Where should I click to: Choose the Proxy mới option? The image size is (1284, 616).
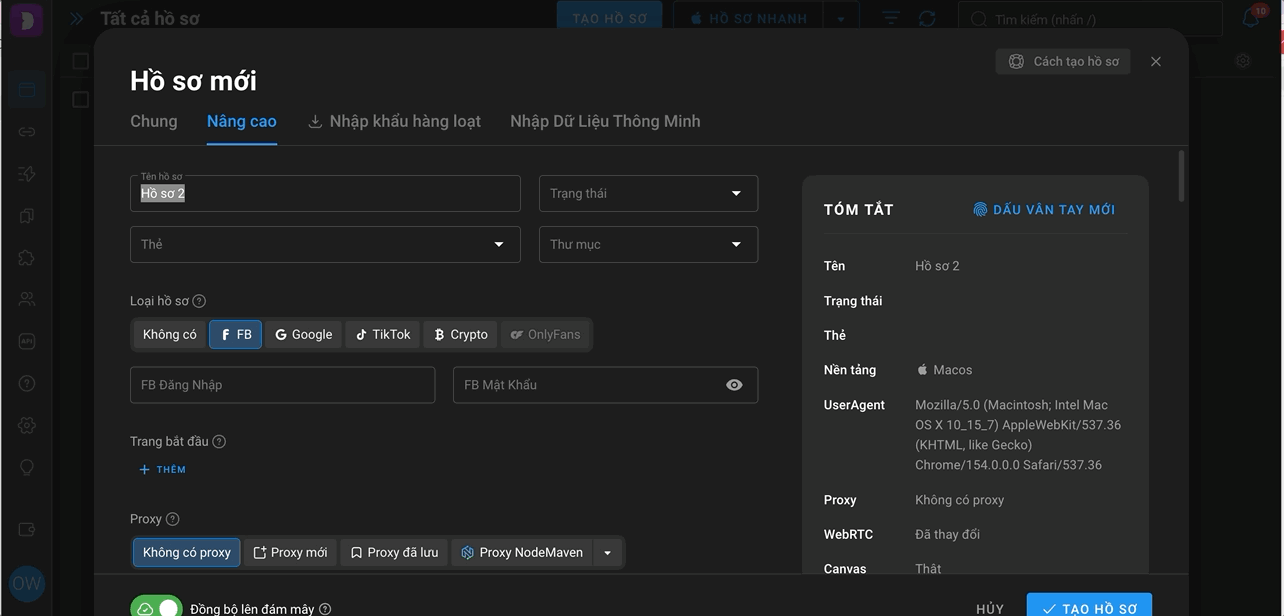[x=290, y=553]
